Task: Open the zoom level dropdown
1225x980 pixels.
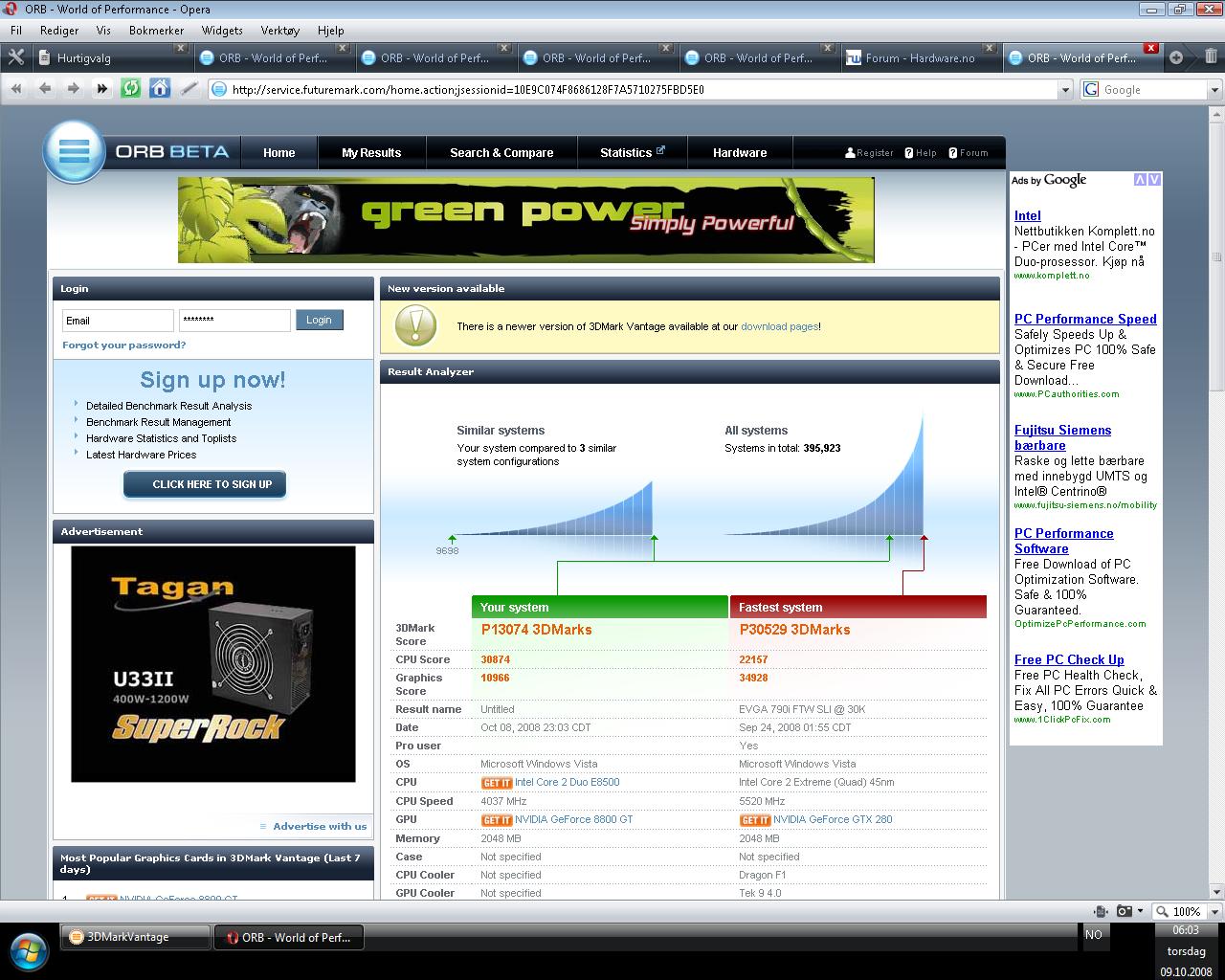Action: tap(1214, 912)
